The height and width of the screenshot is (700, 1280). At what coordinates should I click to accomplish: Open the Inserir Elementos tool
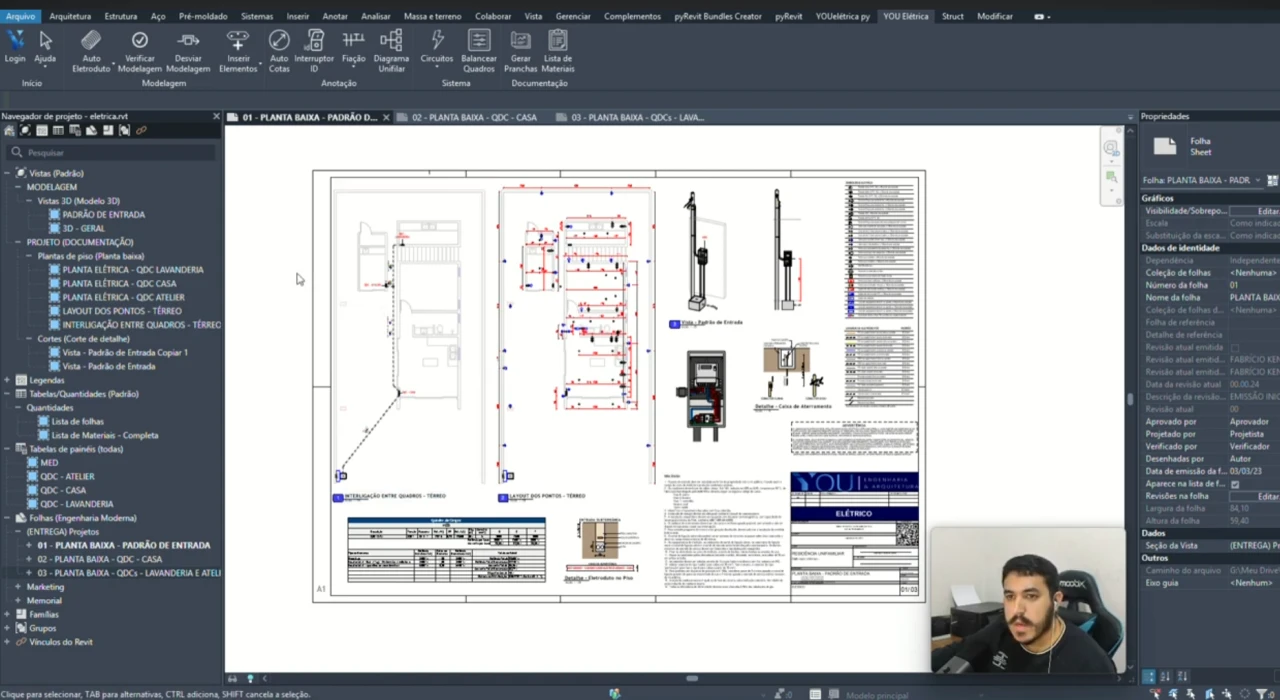238,50
